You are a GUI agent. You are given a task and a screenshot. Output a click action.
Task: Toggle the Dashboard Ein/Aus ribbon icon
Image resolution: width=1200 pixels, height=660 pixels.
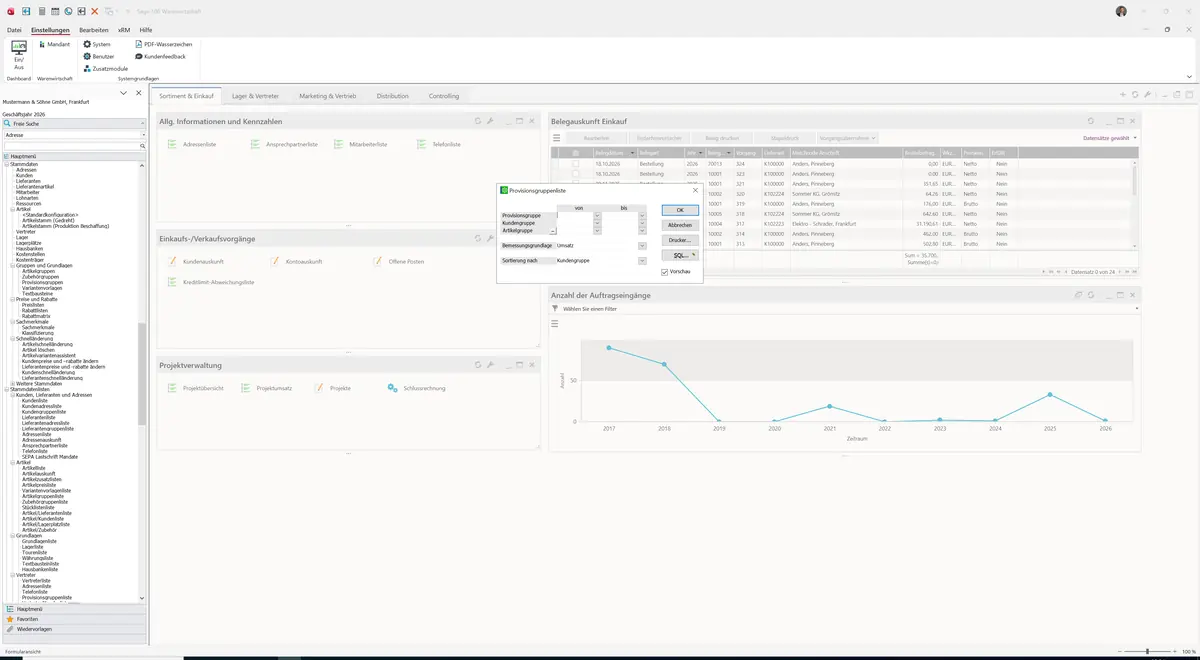coord(18,54)
